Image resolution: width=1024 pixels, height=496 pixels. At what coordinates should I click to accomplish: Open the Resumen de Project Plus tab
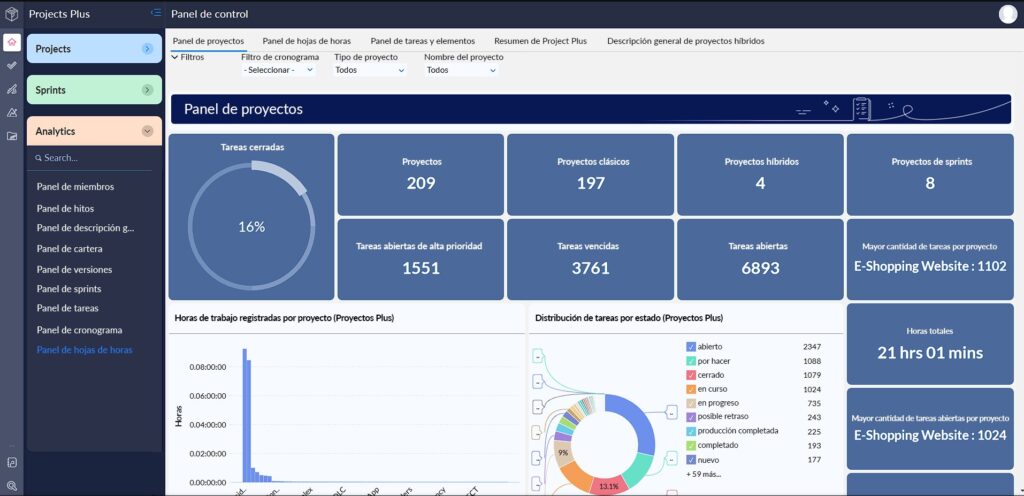coord(540,41)
